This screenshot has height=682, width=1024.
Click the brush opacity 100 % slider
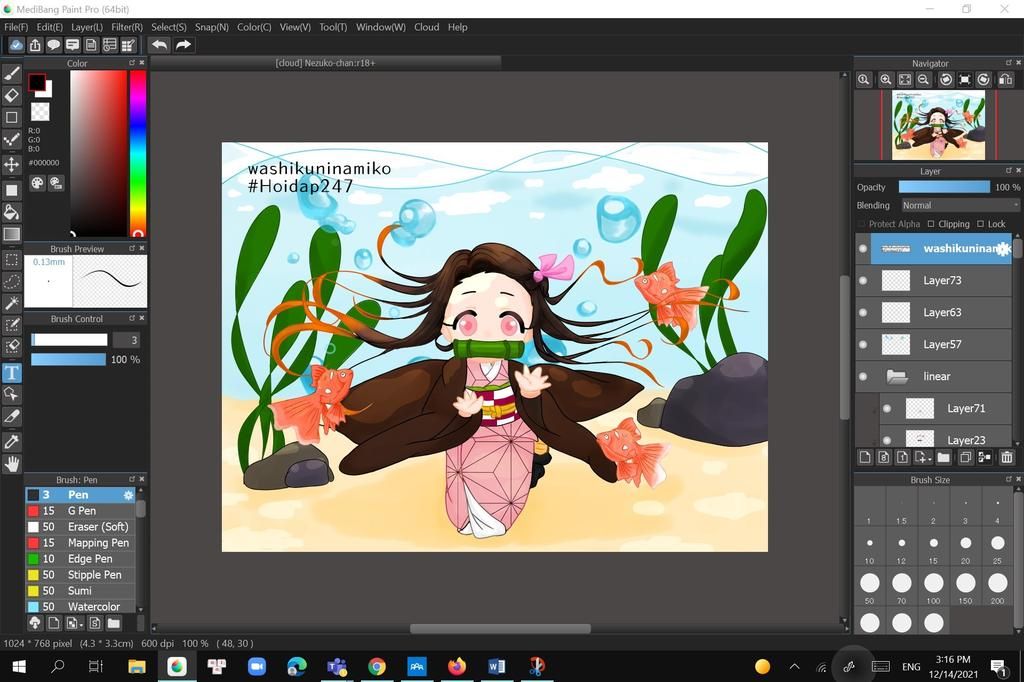coord(68,359)
